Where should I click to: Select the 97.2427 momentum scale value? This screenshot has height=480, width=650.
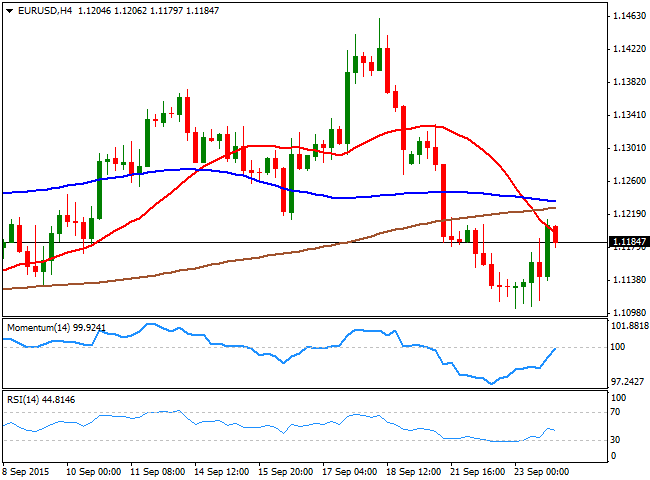coord(628,381)
